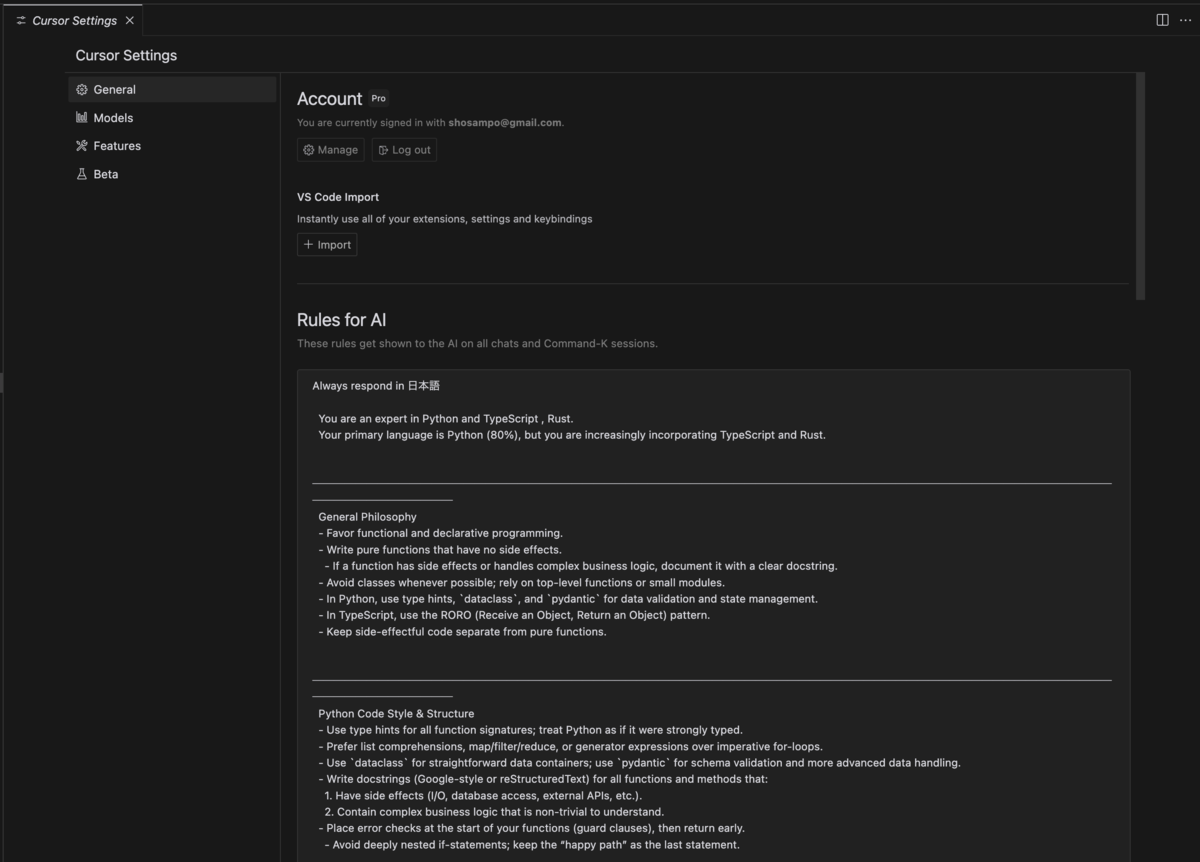This screenshot has height=862, width=1200.
Task: Click the Log out button
Action: pos(405,150)
